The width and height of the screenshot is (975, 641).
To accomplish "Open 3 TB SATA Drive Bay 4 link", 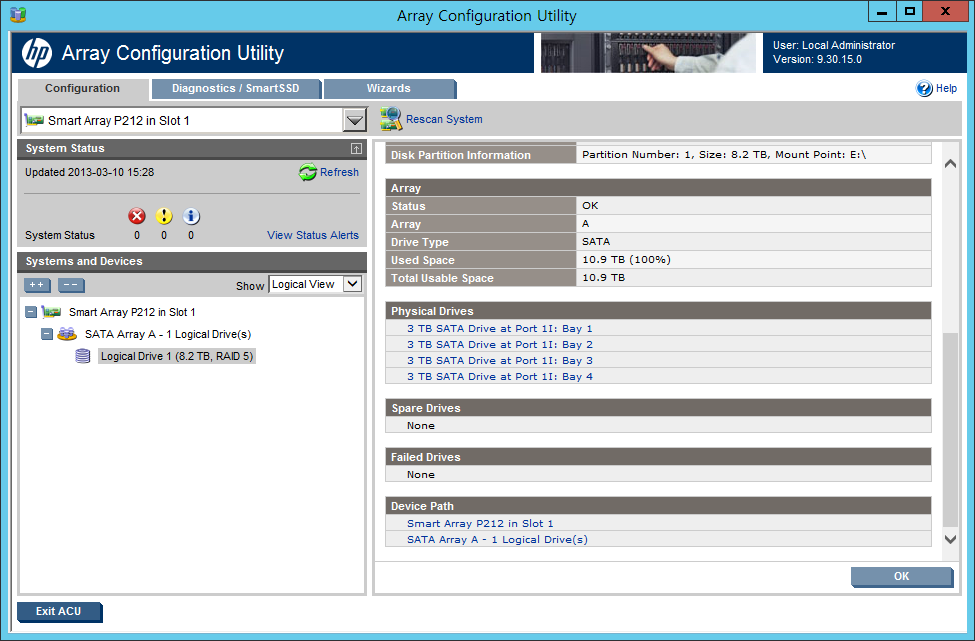I will [499, 377].
